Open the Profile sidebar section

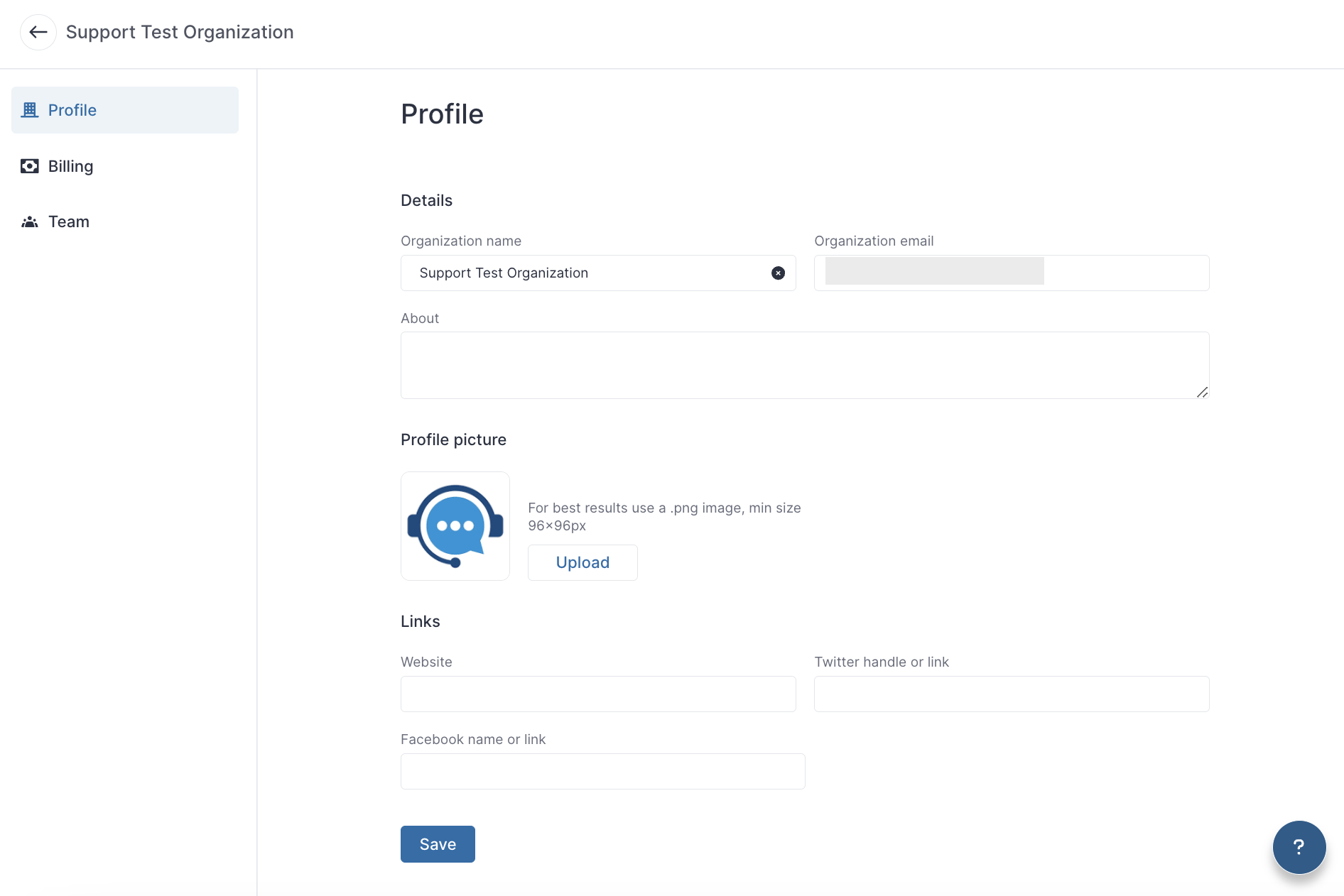[125, 110]
